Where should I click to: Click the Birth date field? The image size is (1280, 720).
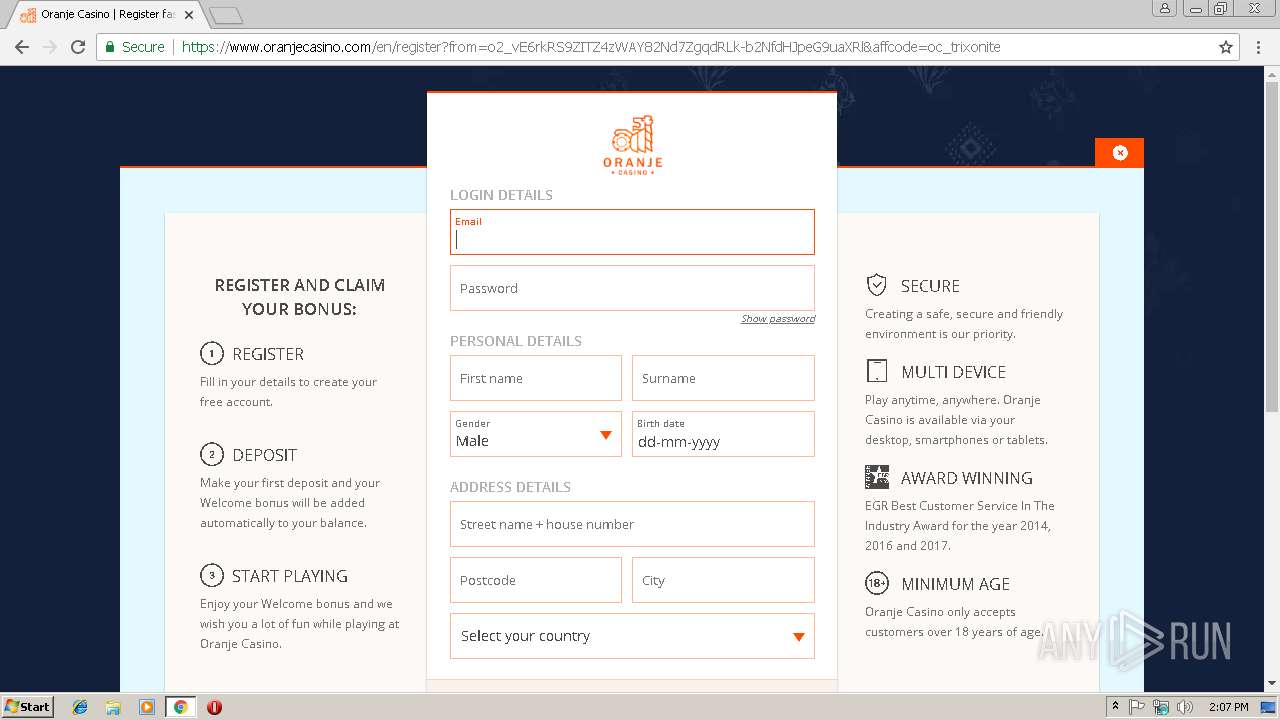[723, 434]
